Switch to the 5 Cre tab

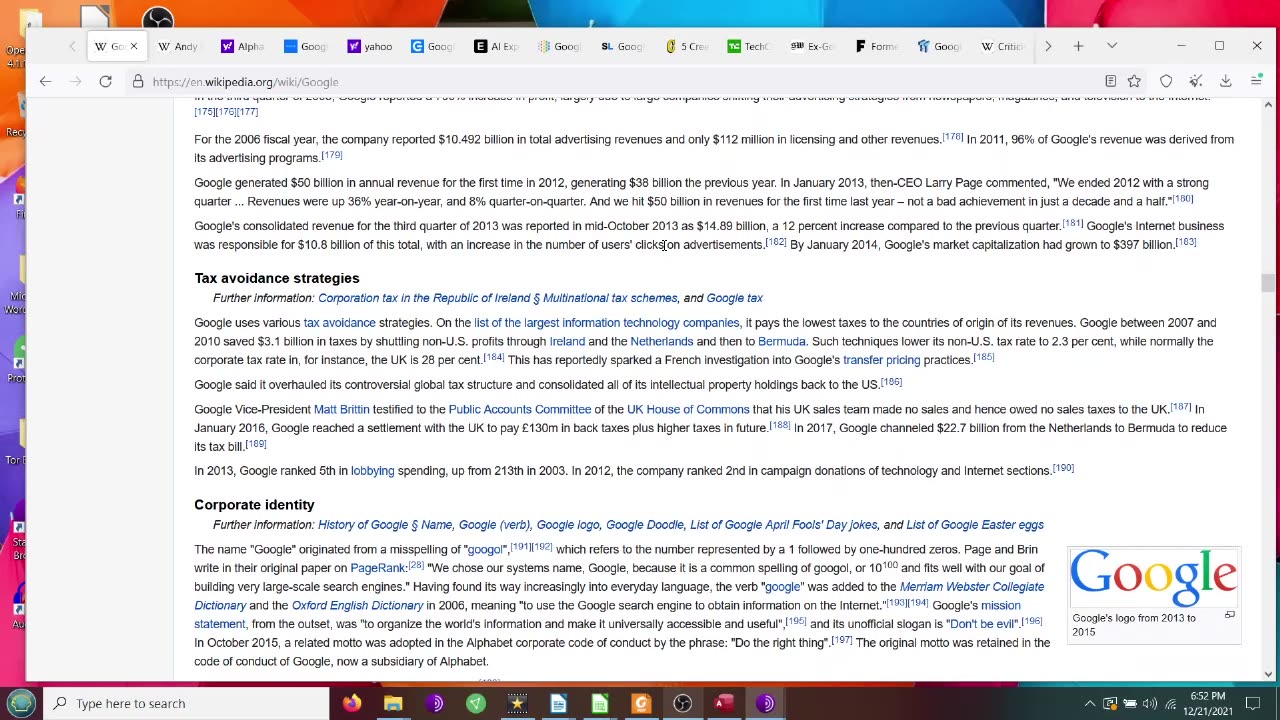pyautogui.click(x=687, y=46)
